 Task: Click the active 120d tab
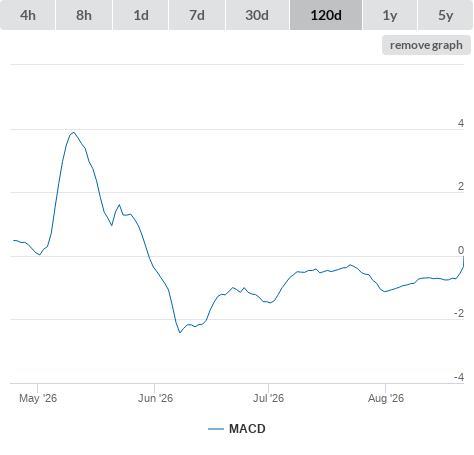click(x=326, y=15)
